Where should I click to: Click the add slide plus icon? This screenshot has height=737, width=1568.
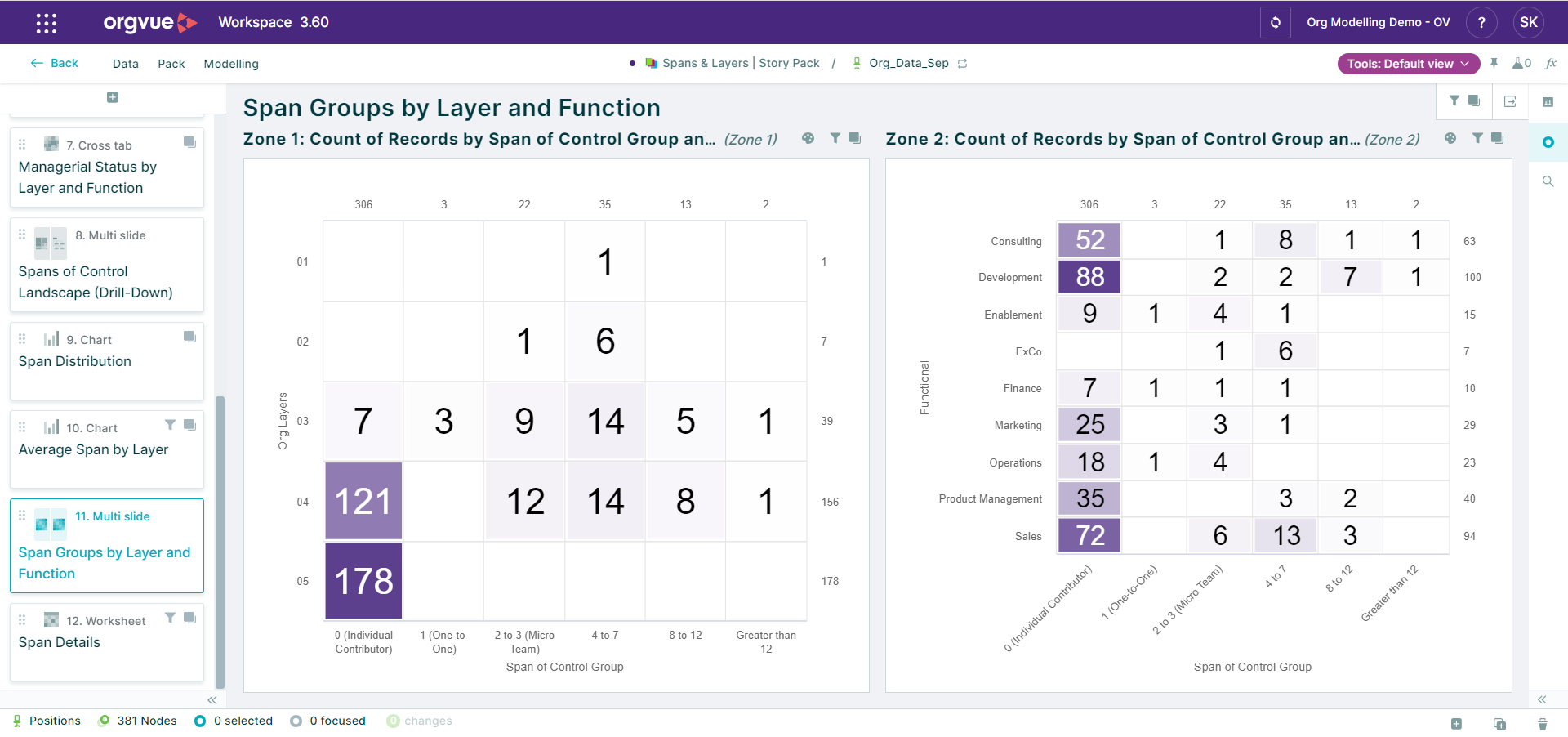(113, 97)
